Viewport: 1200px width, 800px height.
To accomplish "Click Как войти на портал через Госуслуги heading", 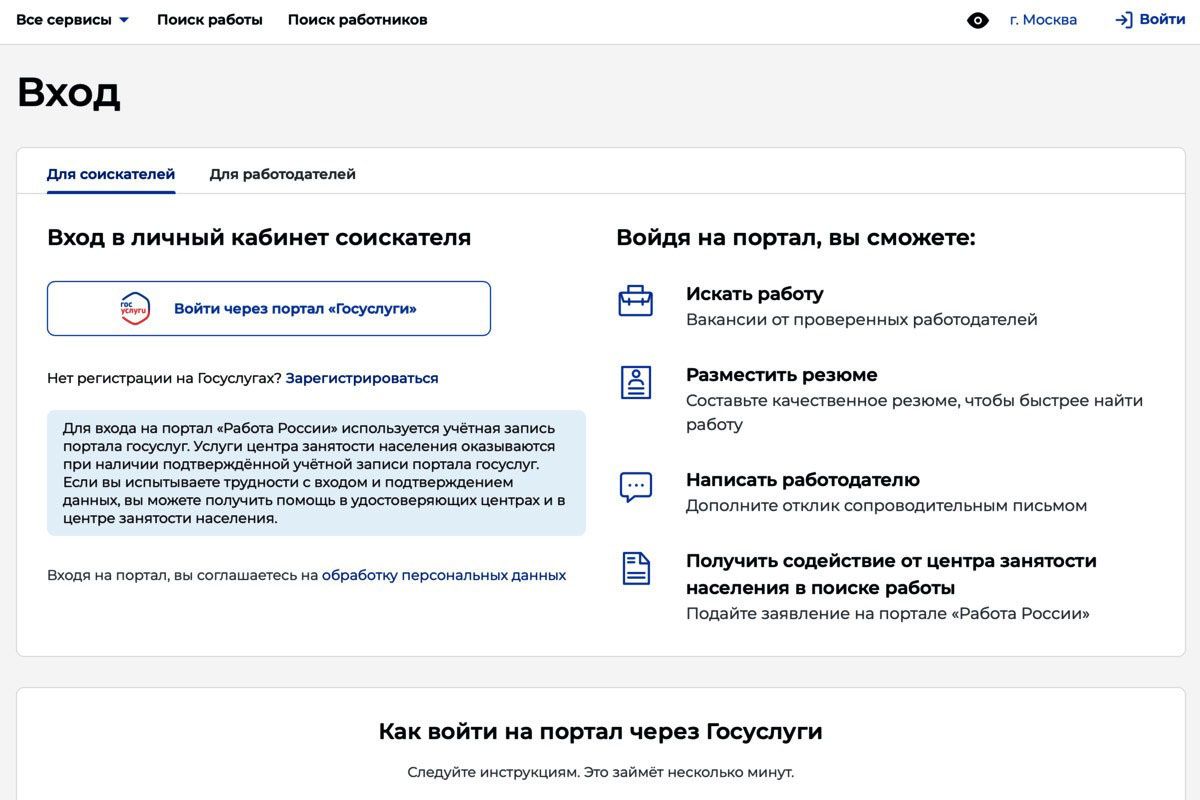I will click(600, 731).
